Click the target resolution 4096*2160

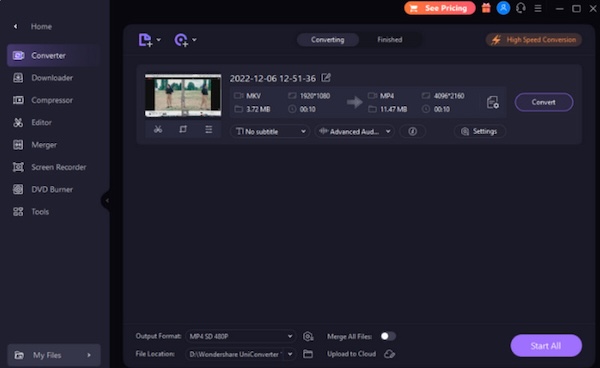click(x=449, y=96)
